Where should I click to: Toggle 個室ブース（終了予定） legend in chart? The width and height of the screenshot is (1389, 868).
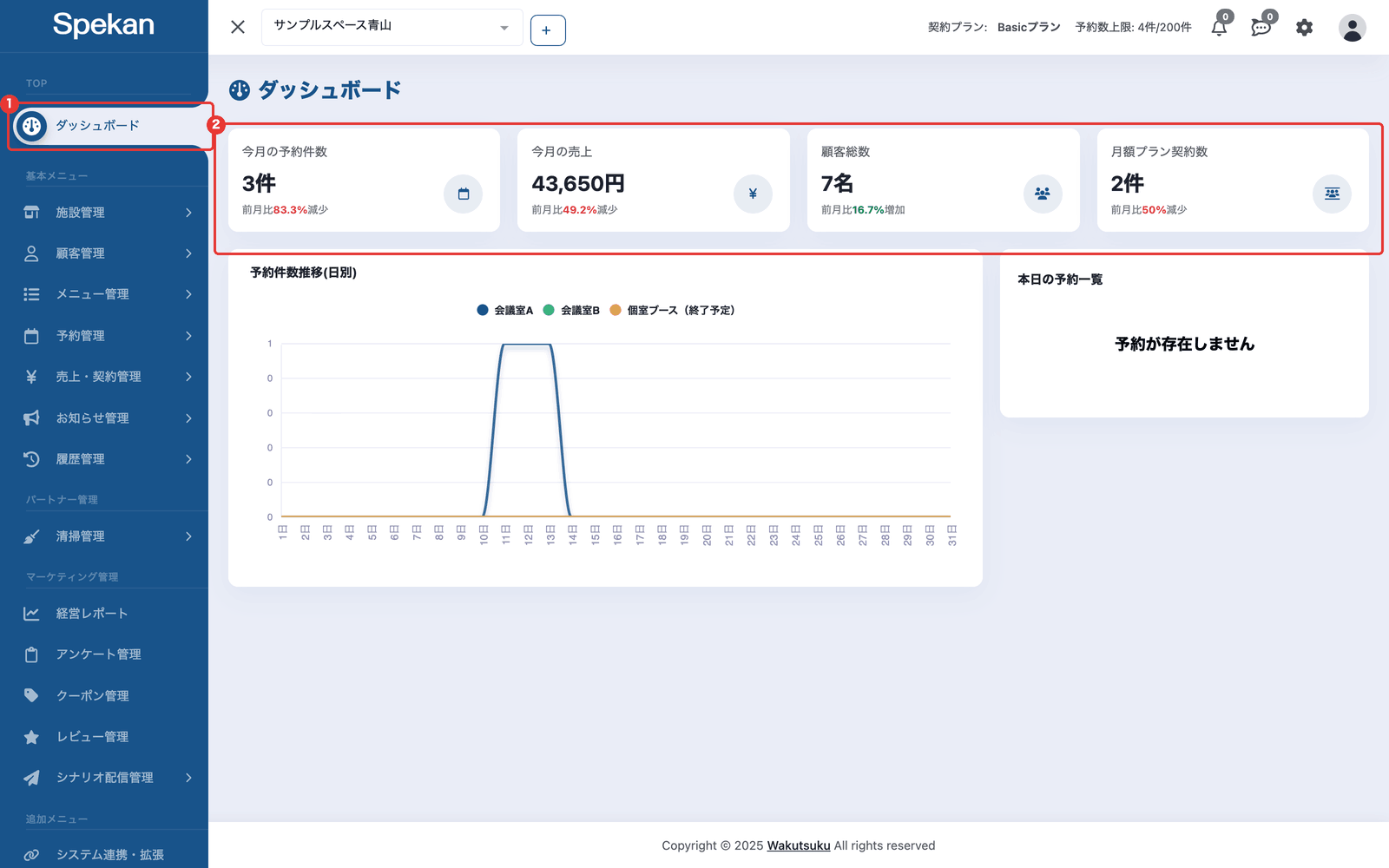[x=673, y=310]
